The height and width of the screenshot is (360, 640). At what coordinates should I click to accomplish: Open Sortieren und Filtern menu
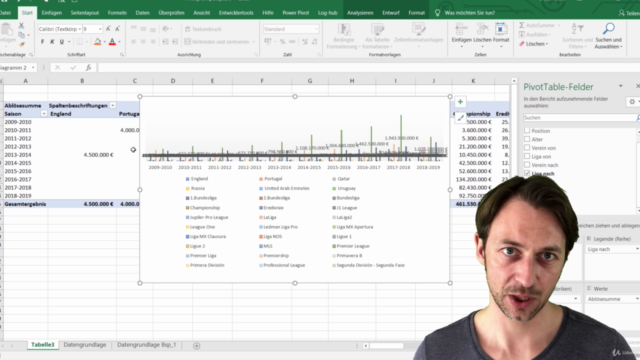coord(577,36)
